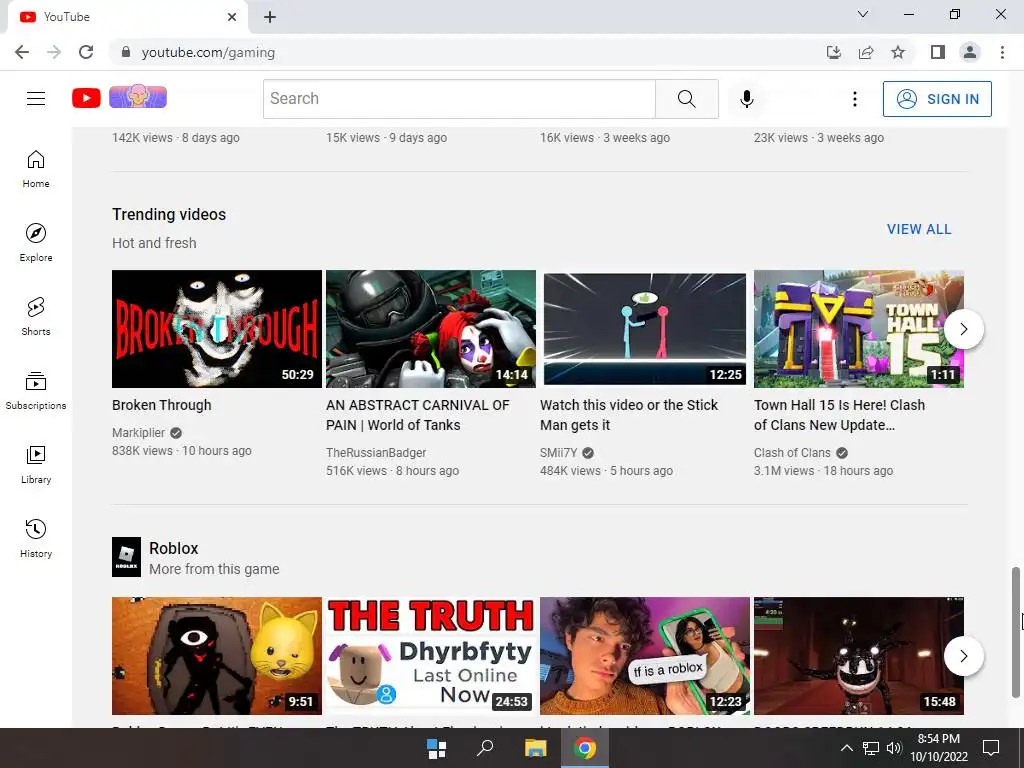Close the YouTube tab
This screenshot has width=1024, height=768.
tap(232, 17)
